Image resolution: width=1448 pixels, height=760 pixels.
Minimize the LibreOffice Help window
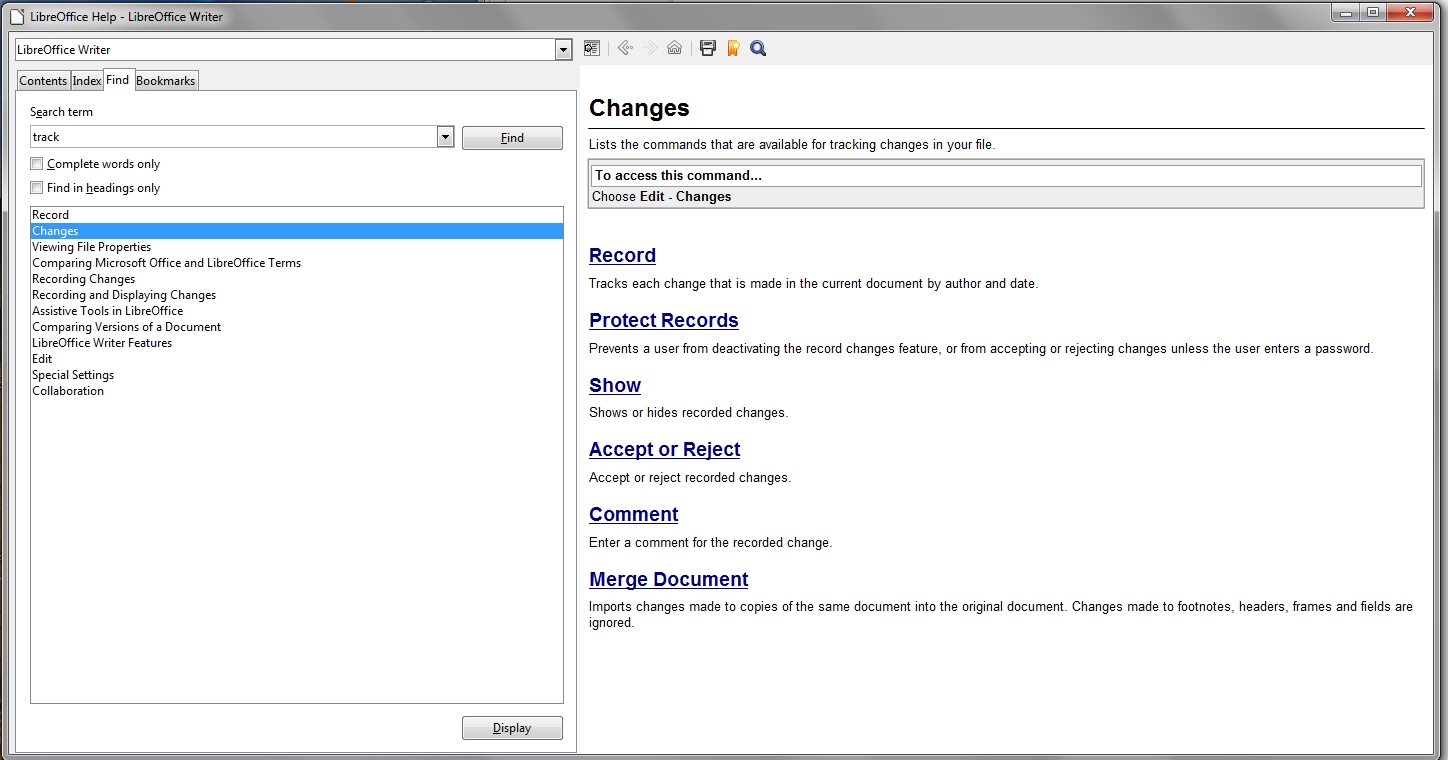(x=1345, y=12)
